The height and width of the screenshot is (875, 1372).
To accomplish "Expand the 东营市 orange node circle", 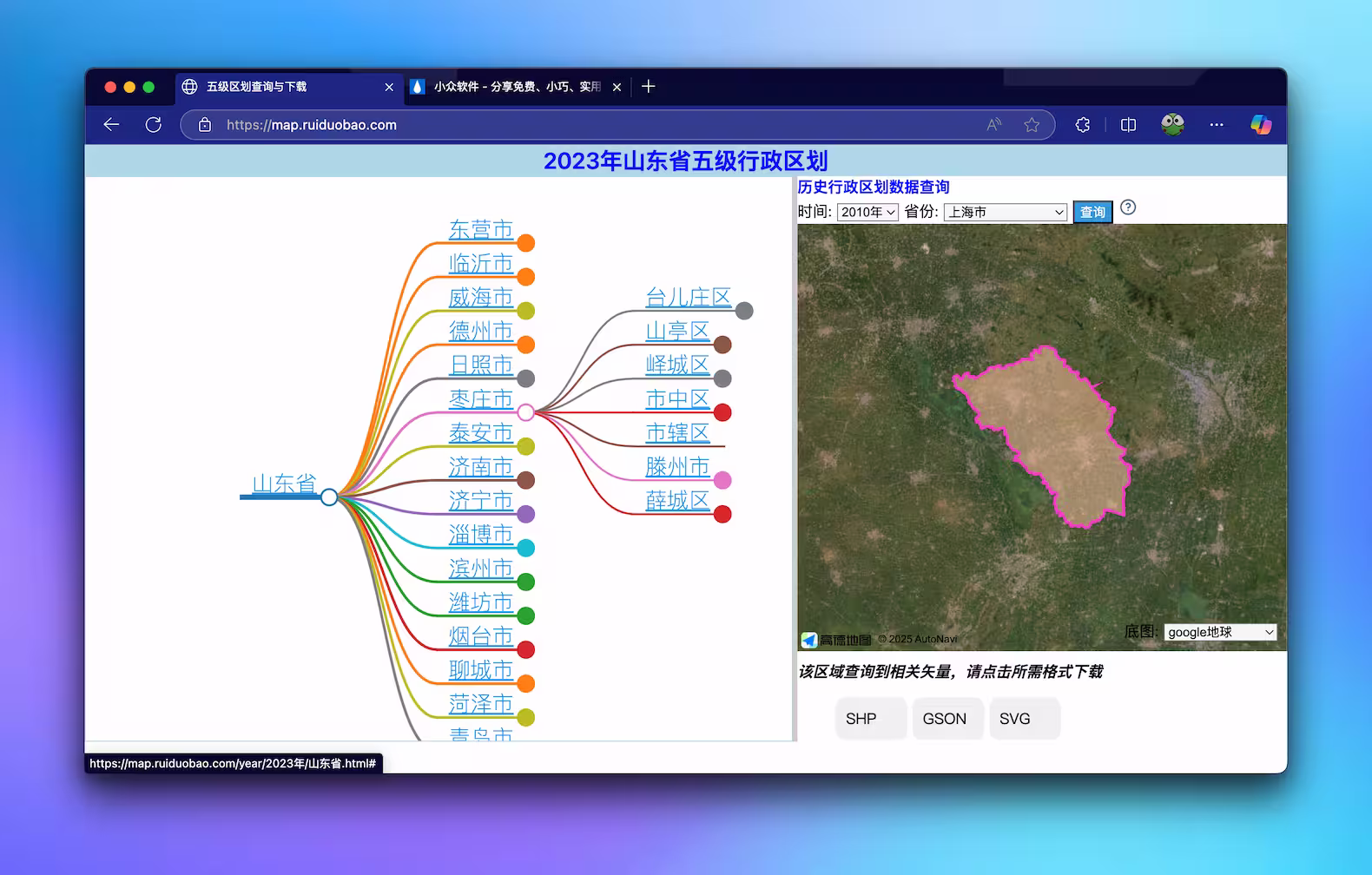I will click(x=526, y=243).
